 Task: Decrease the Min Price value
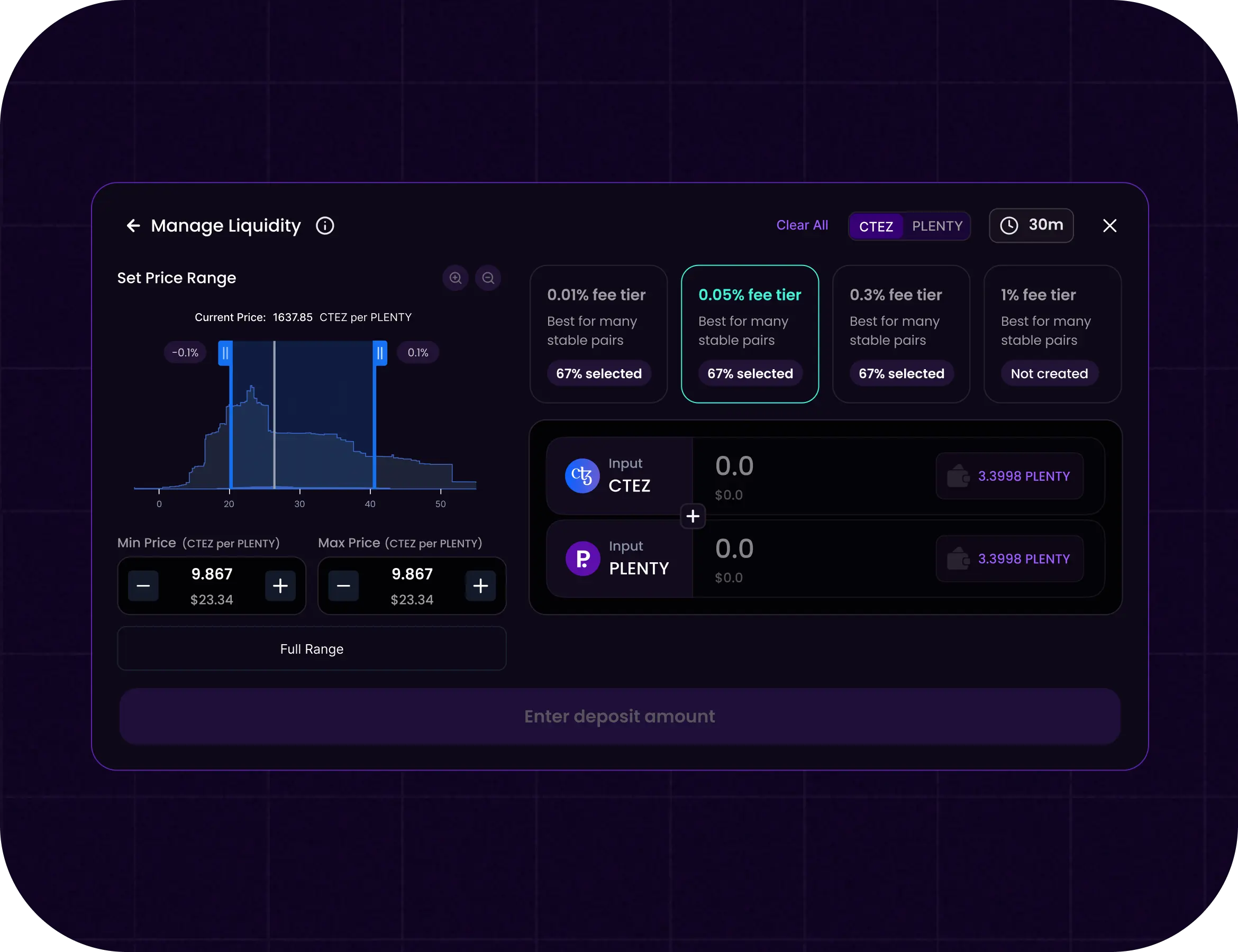[143, 585]
